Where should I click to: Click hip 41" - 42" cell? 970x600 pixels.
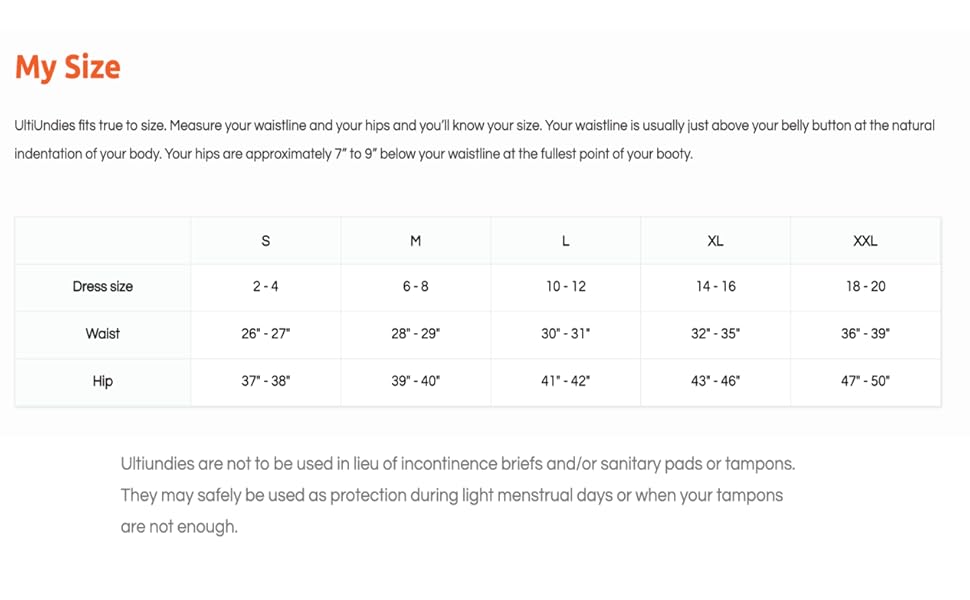click(565, 381)
